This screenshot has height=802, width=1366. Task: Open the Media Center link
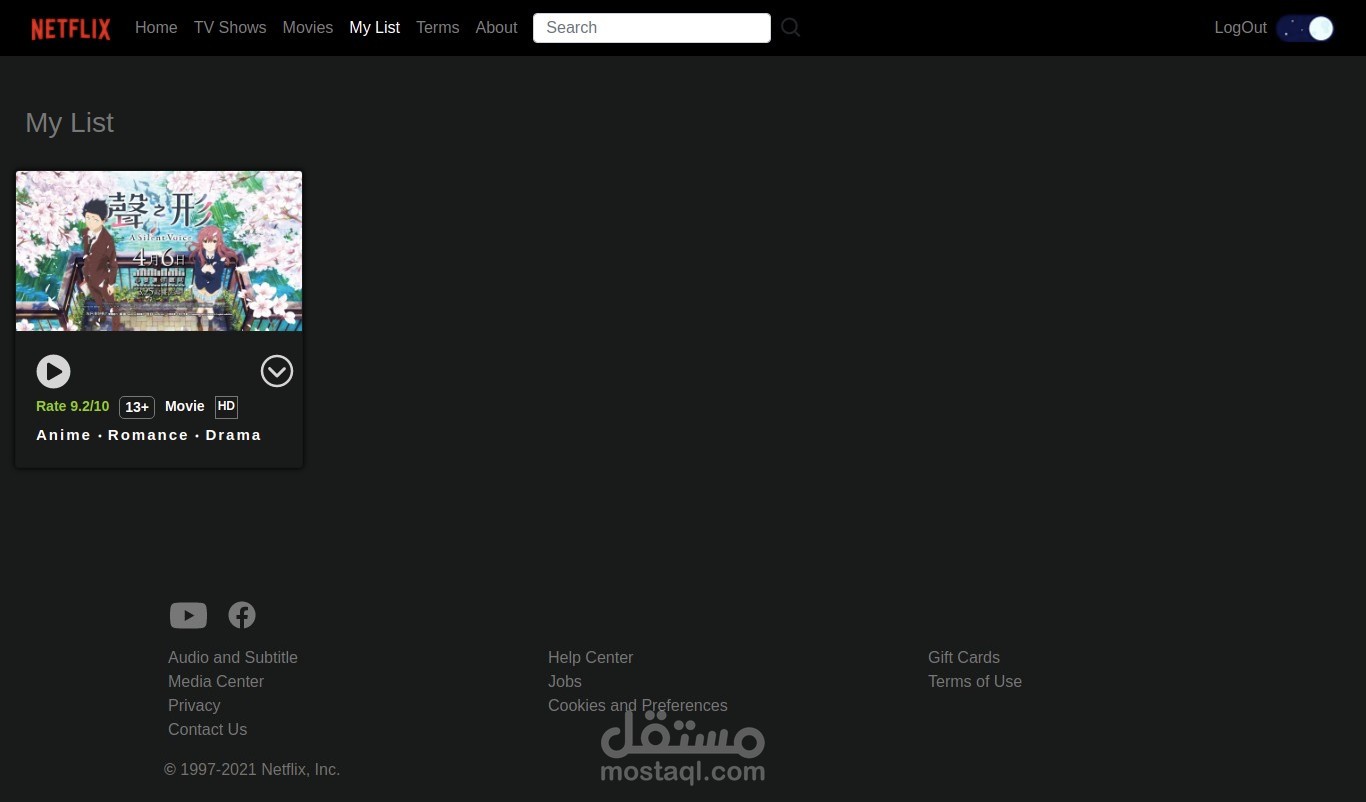[216, 681]
